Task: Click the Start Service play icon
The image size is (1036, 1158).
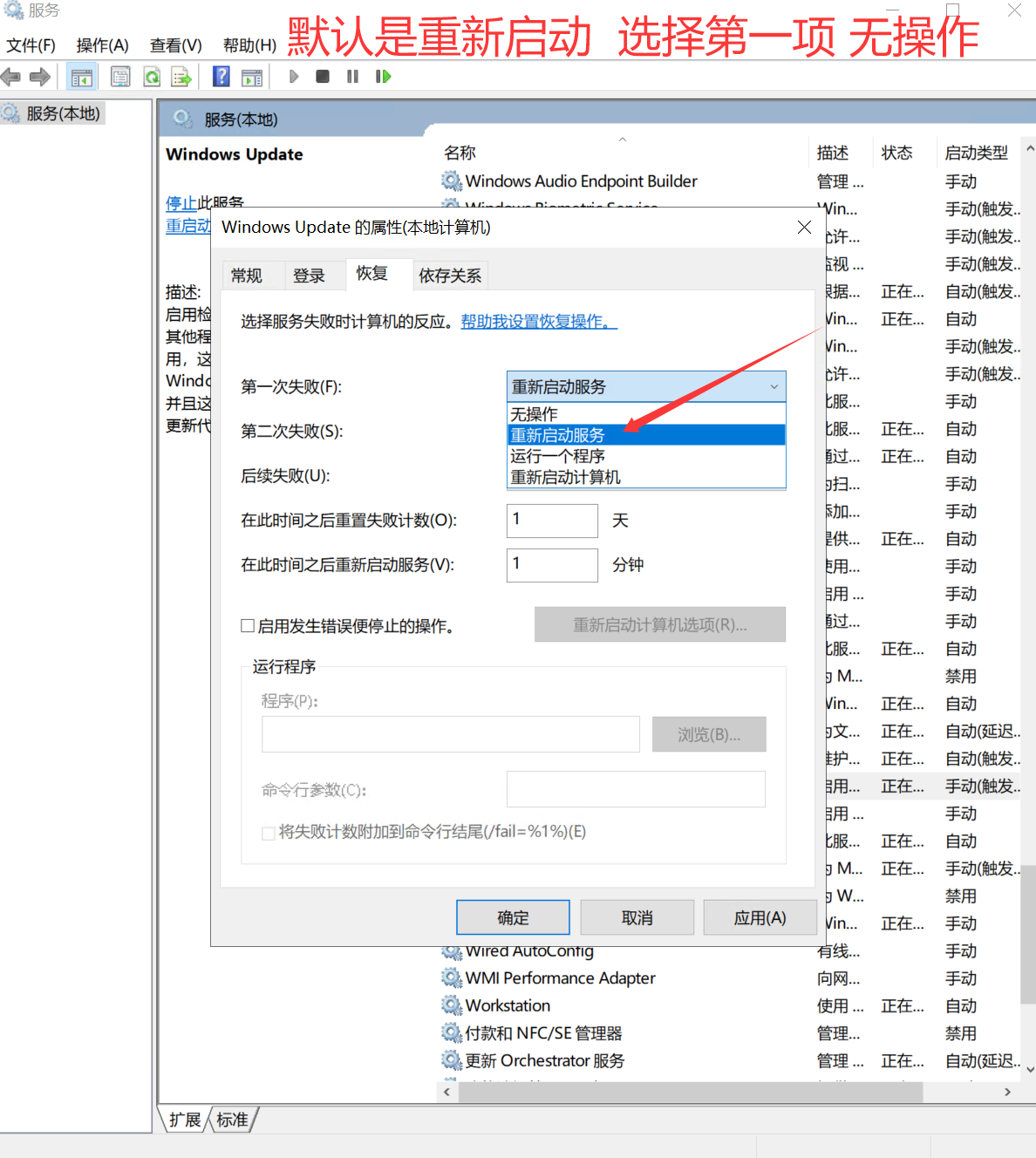Action: click(294, 77)
